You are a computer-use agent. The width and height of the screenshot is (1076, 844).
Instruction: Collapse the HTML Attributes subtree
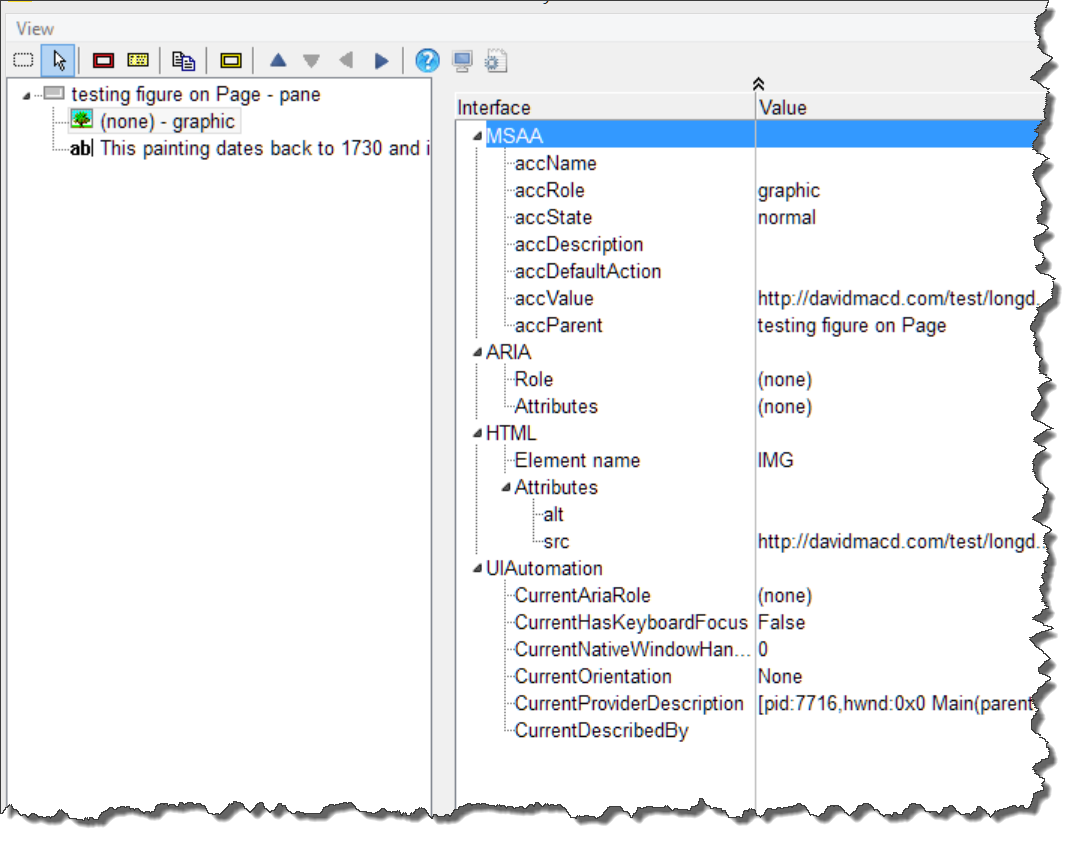click(x=505, y=488)
